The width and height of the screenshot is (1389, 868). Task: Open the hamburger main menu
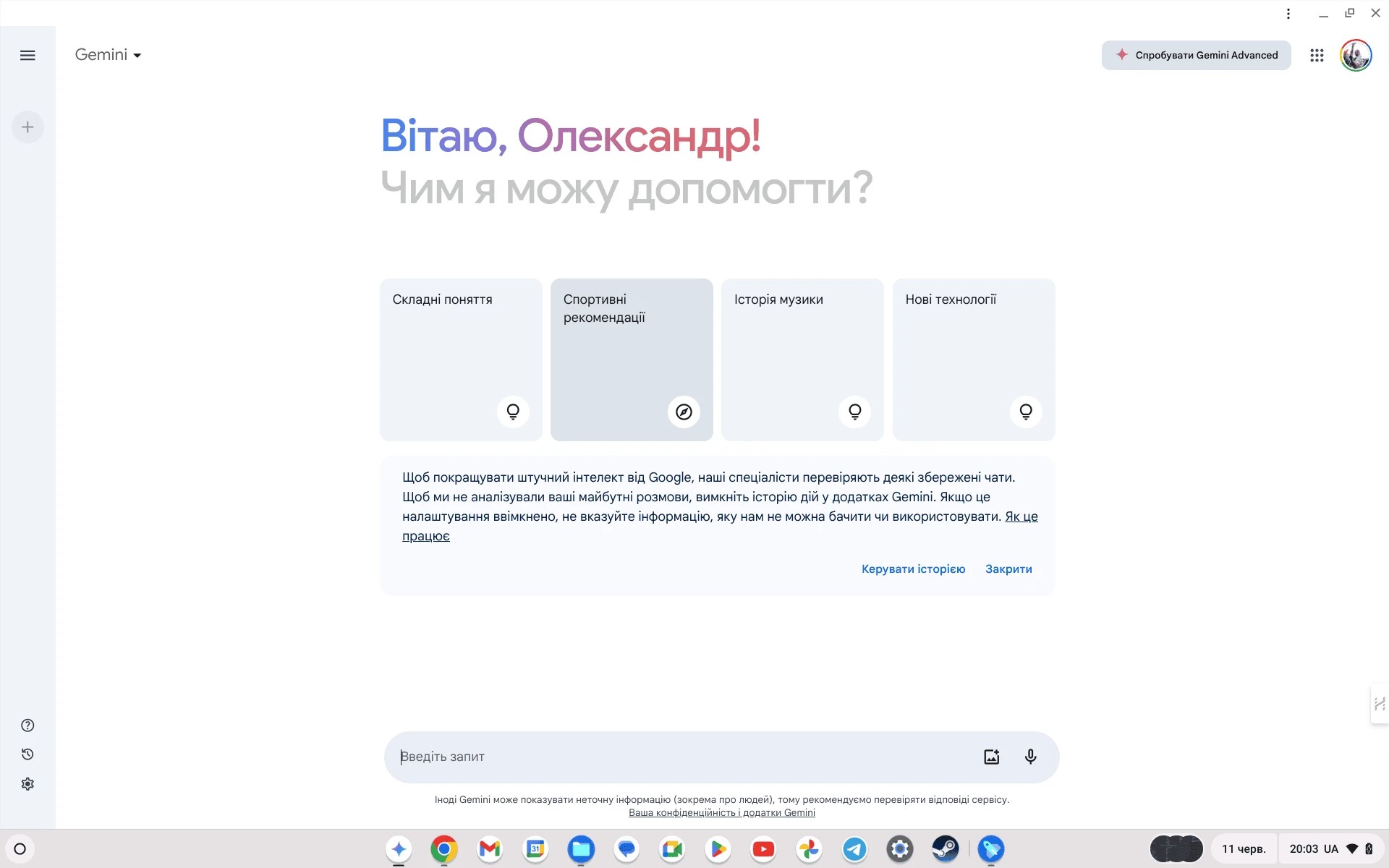click(x=27, y=56)
